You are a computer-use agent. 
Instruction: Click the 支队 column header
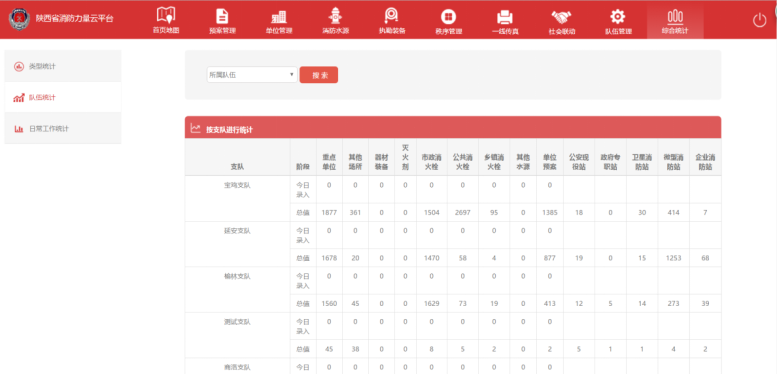[x=237, y=167]
